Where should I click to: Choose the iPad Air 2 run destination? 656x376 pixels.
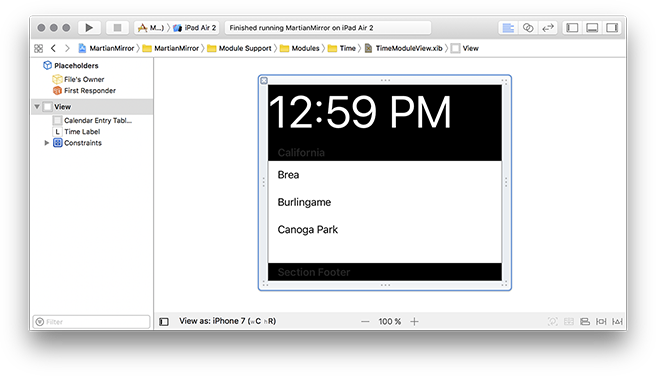195,28
